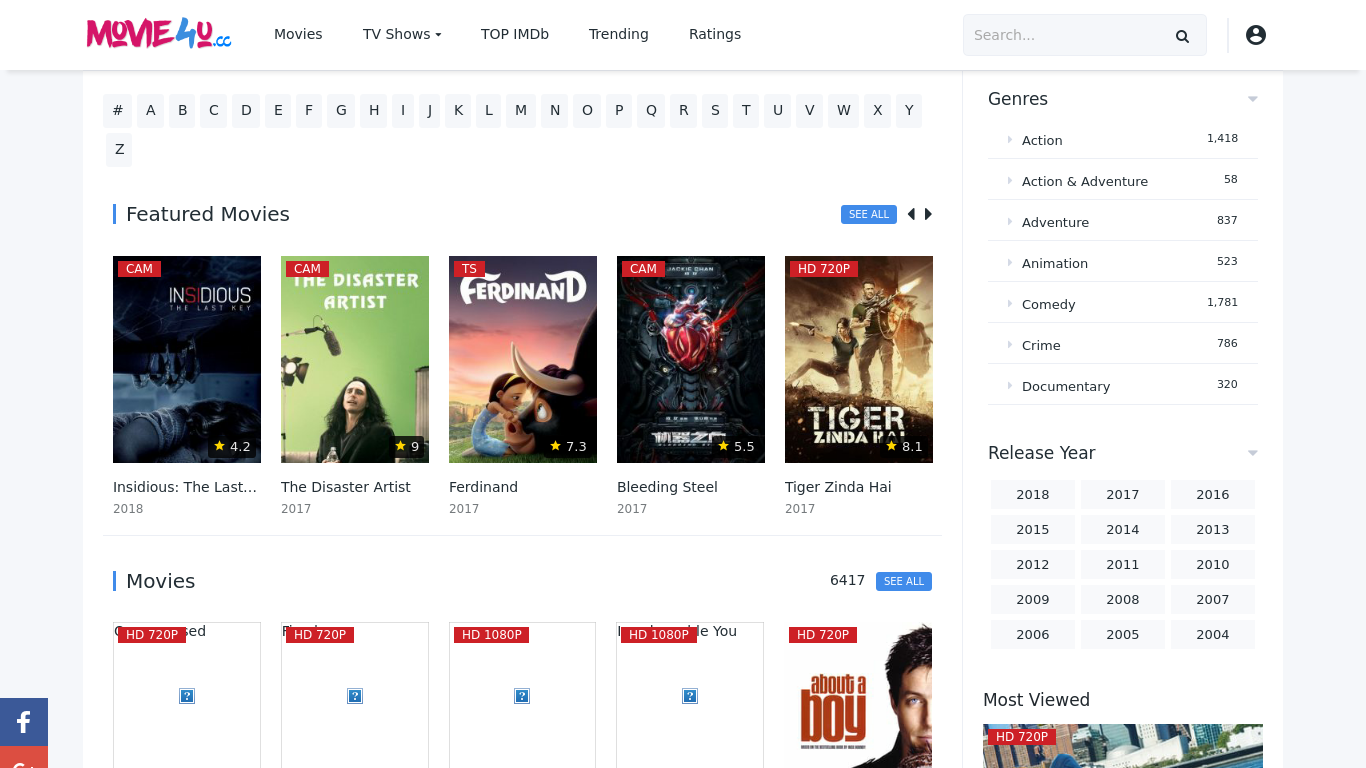This screenshot has height=768, width=1366.
Task: Open the user account icon
Action: point(1256,35)
